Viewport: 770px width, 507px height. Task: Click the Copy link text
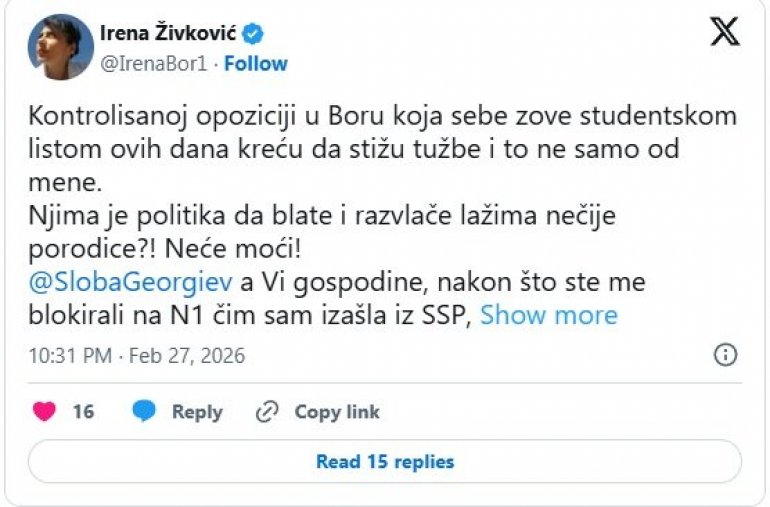point(337,411)
